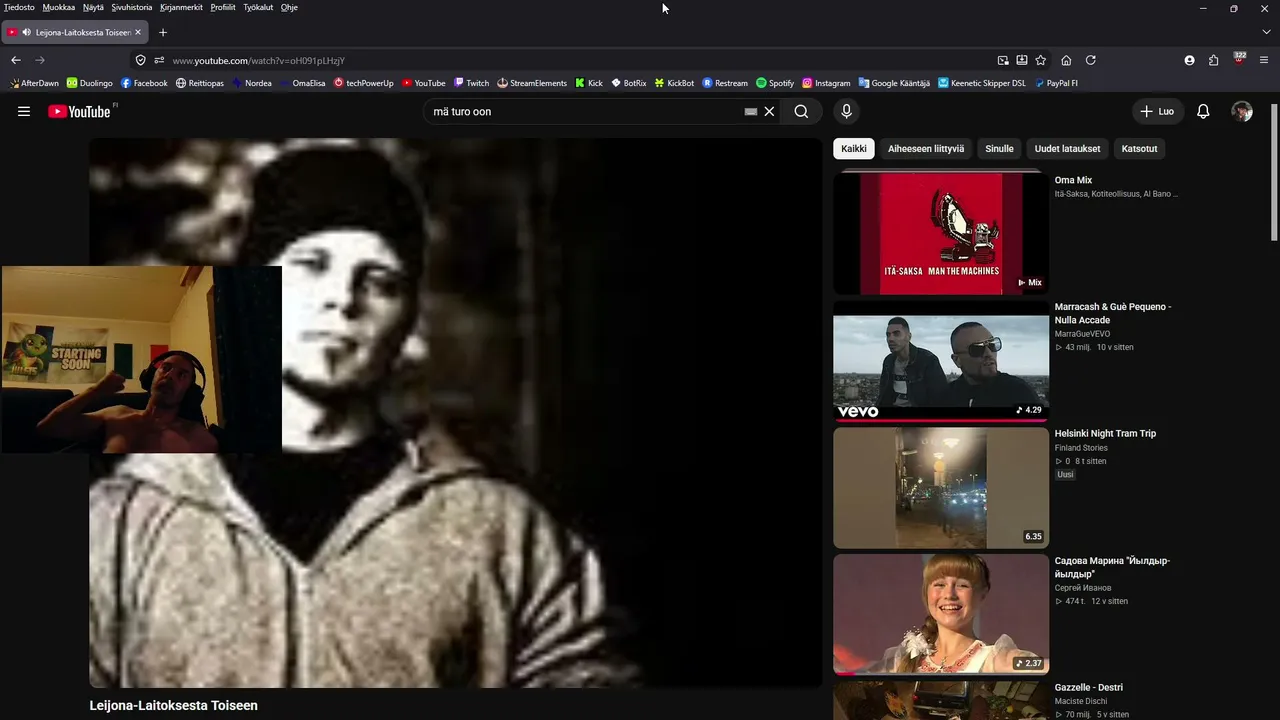
Task: Open the Profiilit menu
Action: coord(223,7)
